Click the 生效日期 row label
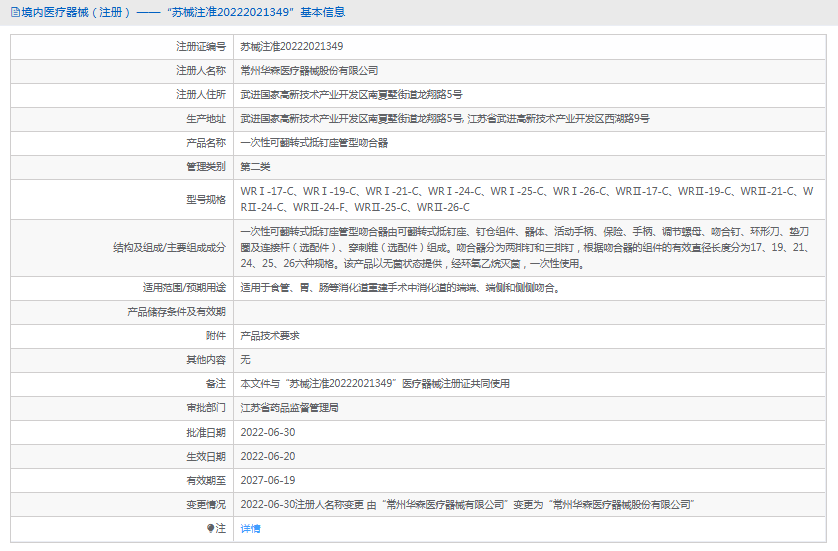 click(206, 456)
